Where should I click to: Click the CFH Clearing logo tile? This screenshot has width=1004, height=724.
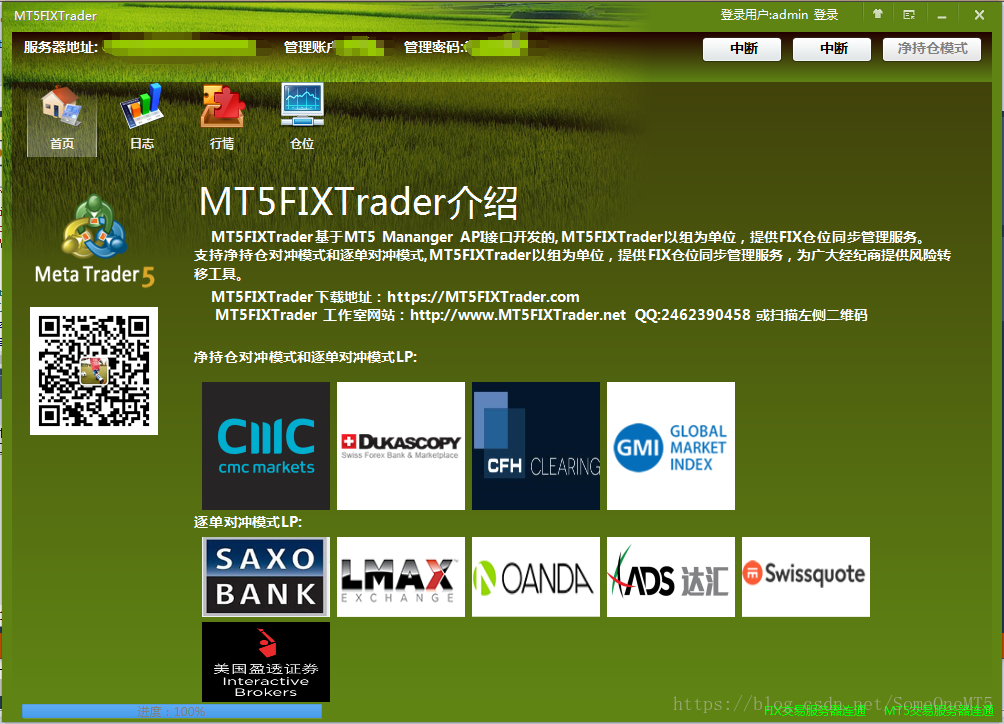point(536,446)
